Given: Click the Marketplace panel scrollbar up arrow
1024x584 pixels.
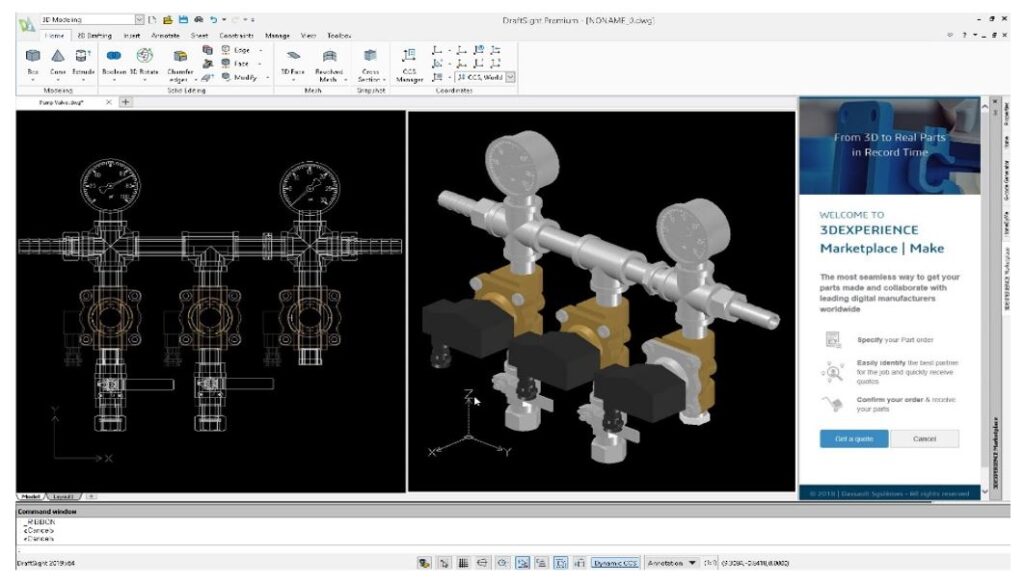Looking at the screenshot, I should click(x=985, y=105).
